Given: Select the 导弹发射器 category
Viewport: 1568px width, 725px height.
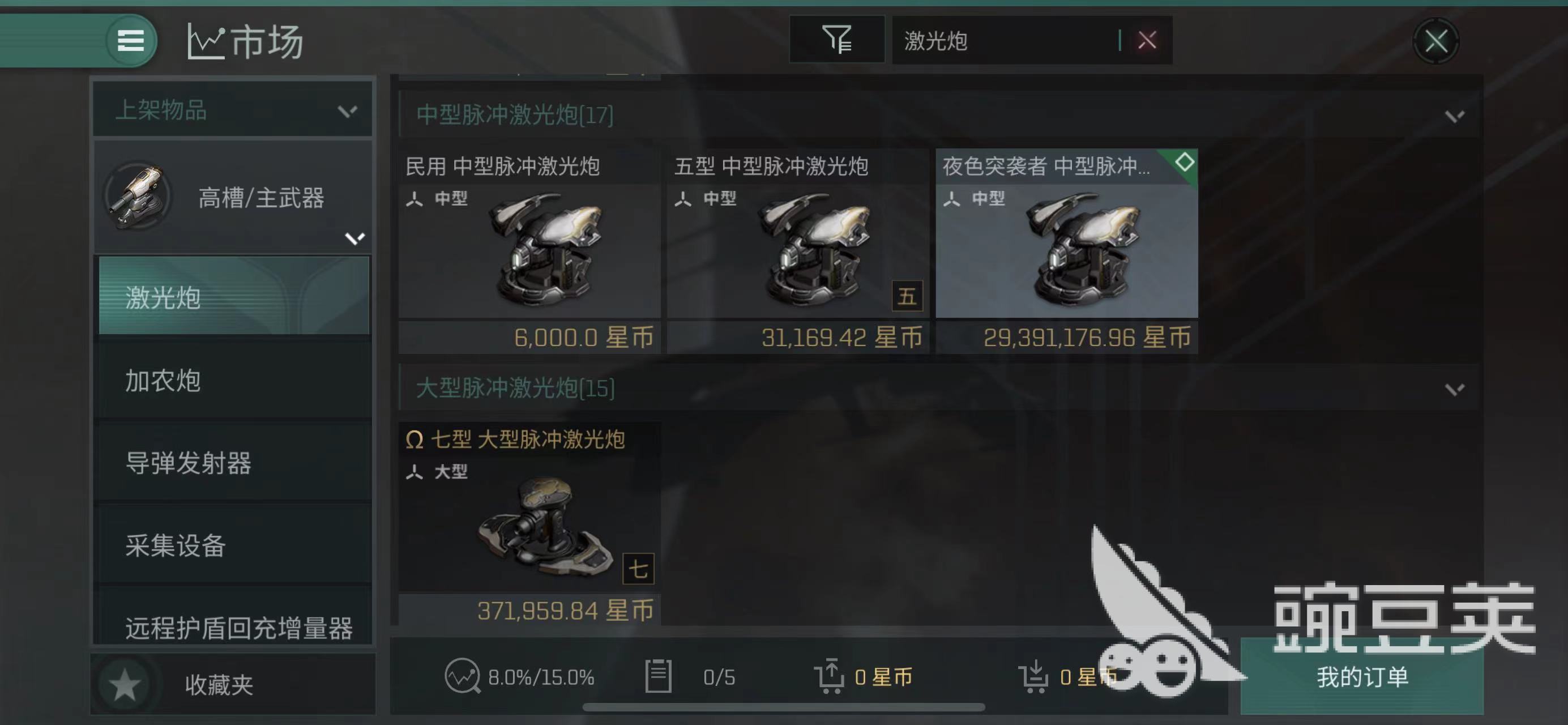Looking at the screenshot, I should (x=234, y=463).
